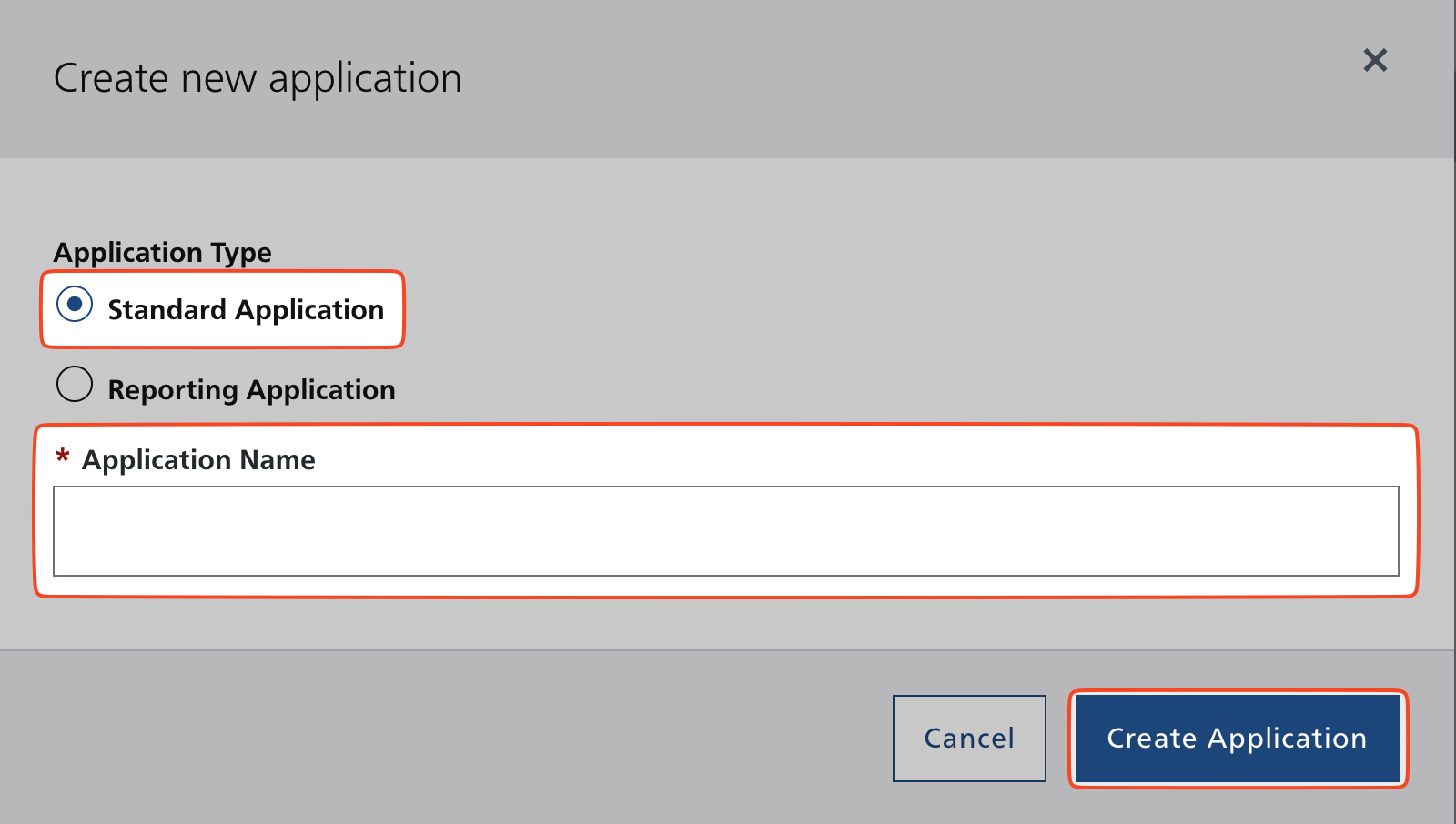This screenshot has width=1456, height=824.
Task: Focus the Application Name text field
Action: [x=725, y=531]
